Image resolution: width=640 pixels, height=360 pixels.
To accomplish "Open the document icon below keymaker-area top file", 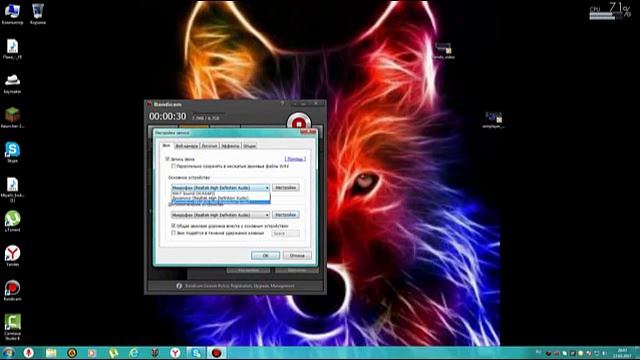I will [12, 49].
